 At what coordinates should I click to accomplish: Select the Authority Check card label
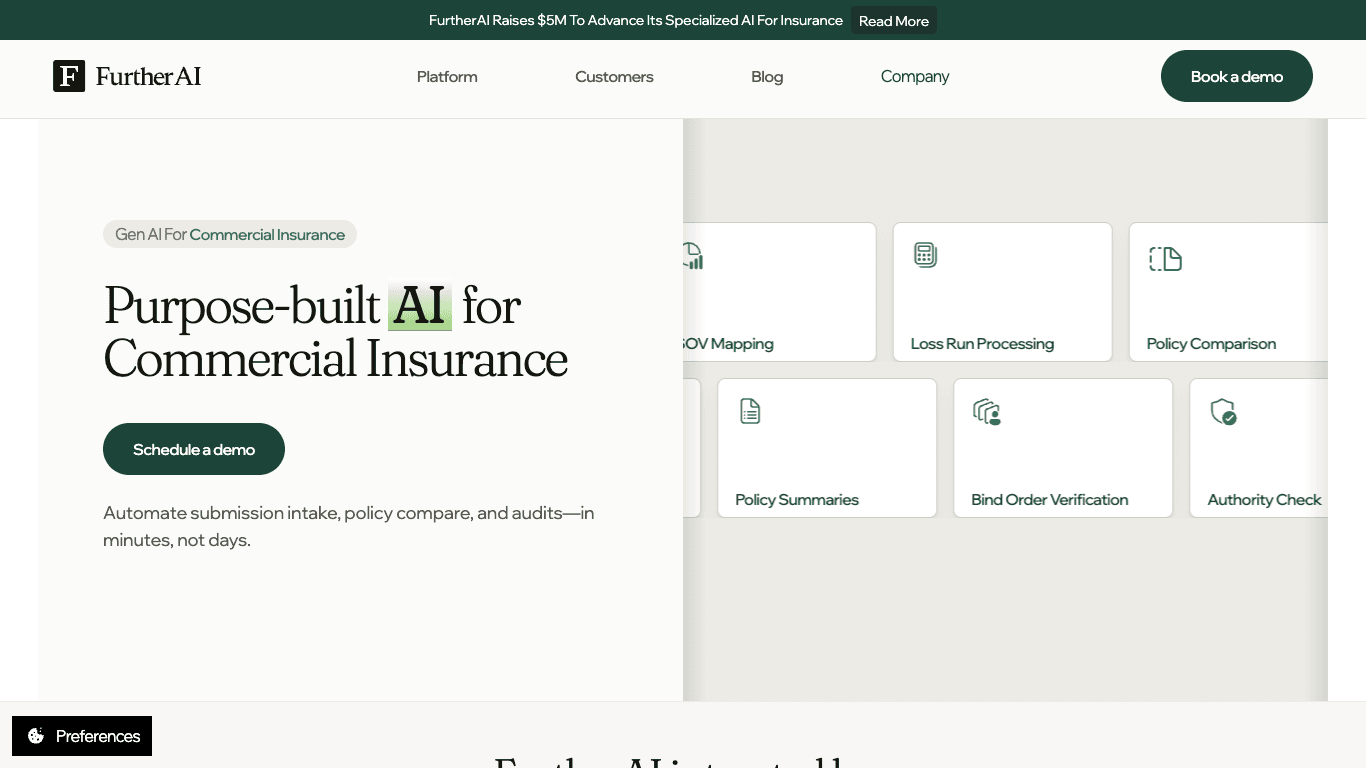[x=1264, y=500]
